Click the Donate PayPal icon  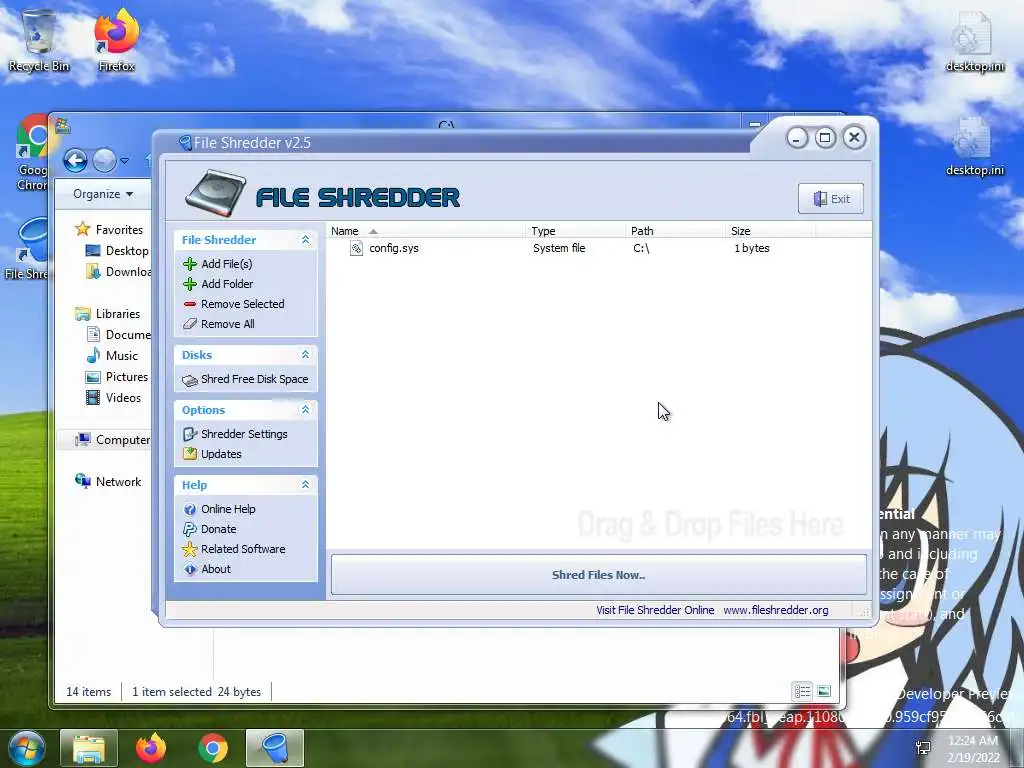(x=190, y=530)
